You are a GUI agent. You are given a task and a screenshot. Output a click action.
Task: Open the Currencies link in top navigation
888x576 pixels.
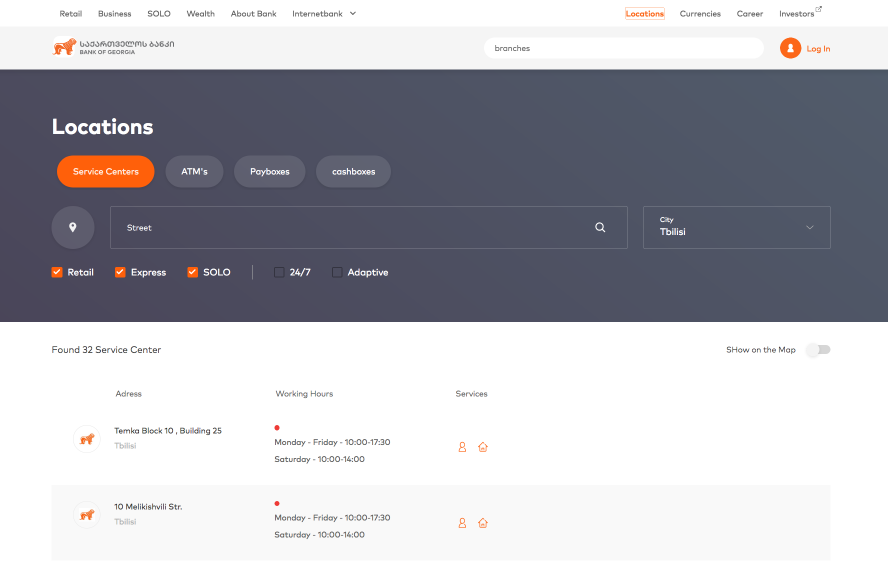point(700,14)
